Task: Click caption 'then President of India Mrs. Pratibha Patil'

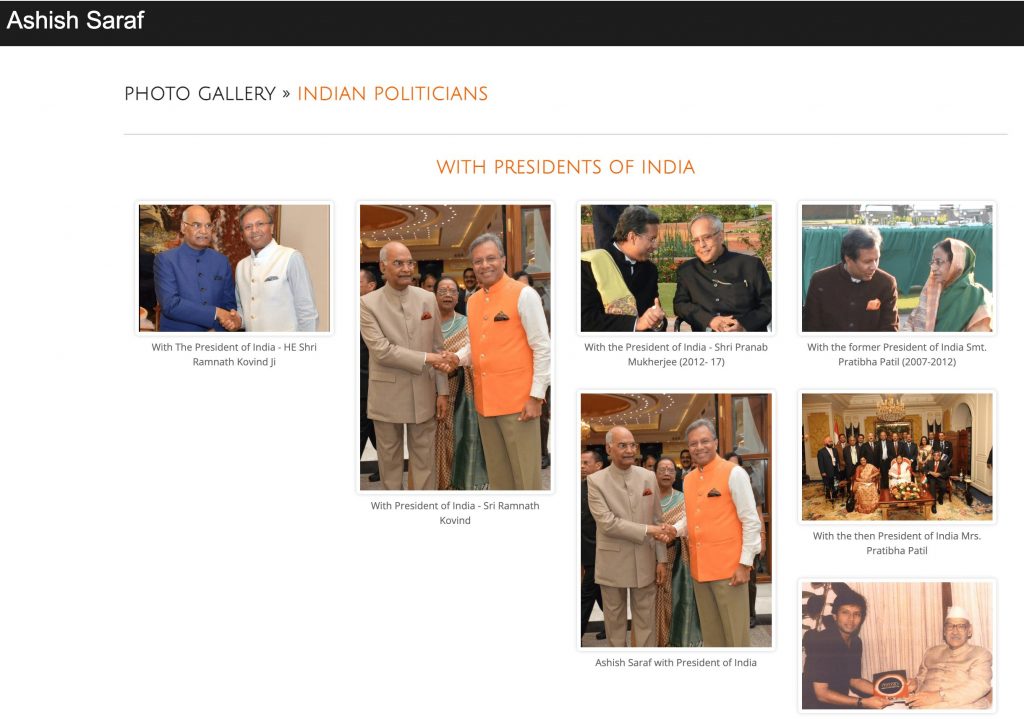Action: point(897,543)
